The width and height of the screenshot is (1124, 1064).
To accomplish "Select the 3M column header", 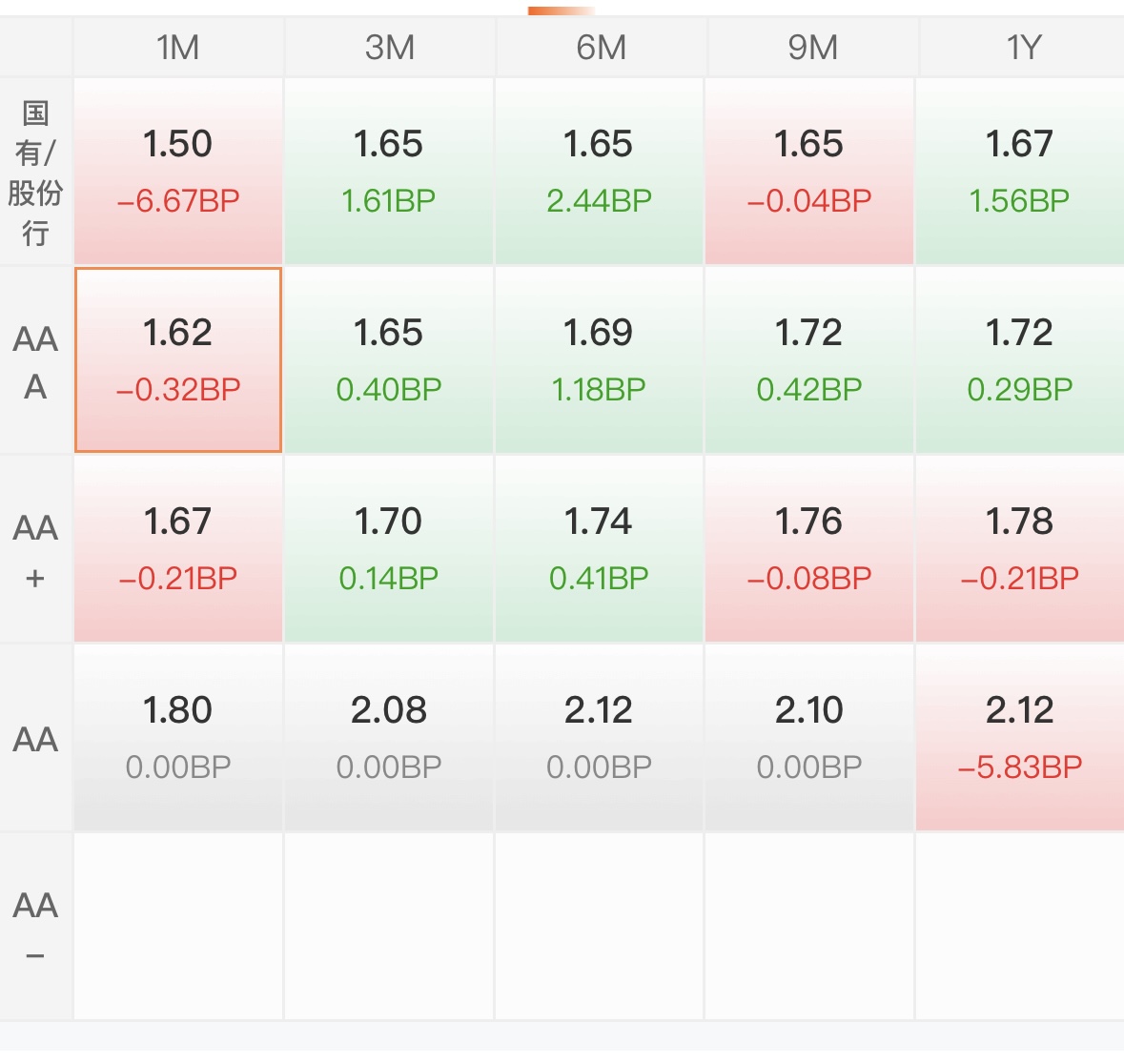I will click(x=389, y=48).
